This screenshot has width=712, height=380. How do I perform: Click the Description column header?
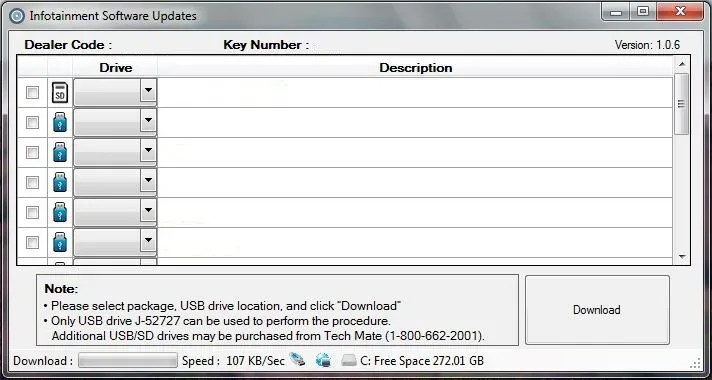click(415, 68)
